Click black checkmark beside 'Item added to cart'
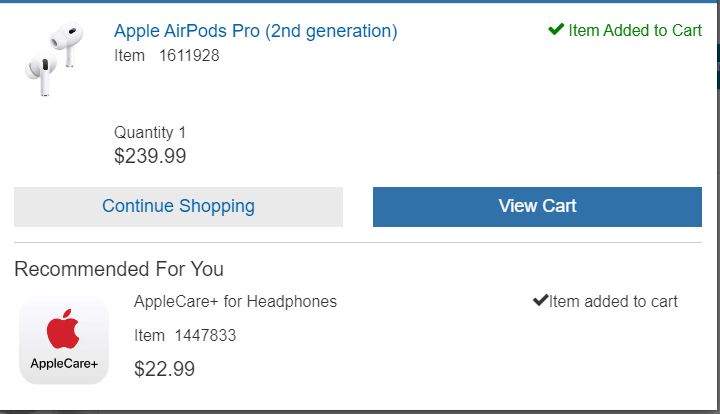Viewport: 720px width, 414px height. [x=540, y=300]
